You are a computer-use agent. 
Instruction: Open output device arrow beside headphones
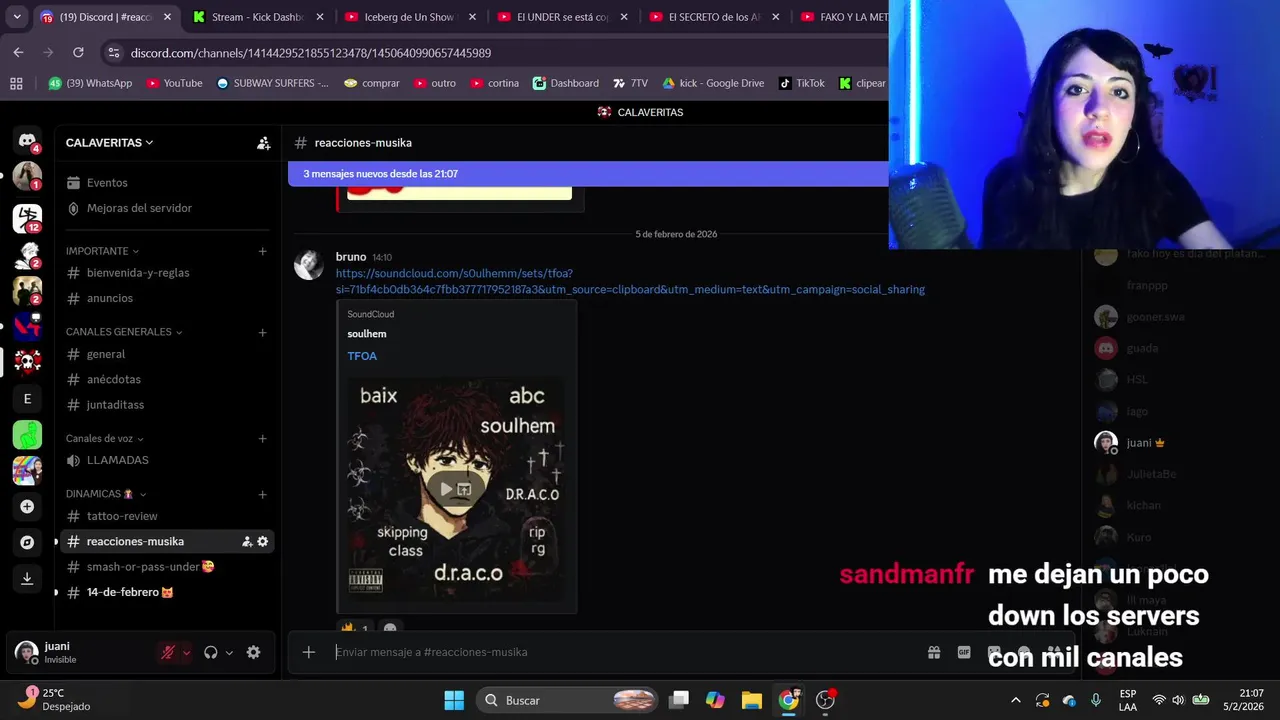pyautogui.click(x=229, y=653)
